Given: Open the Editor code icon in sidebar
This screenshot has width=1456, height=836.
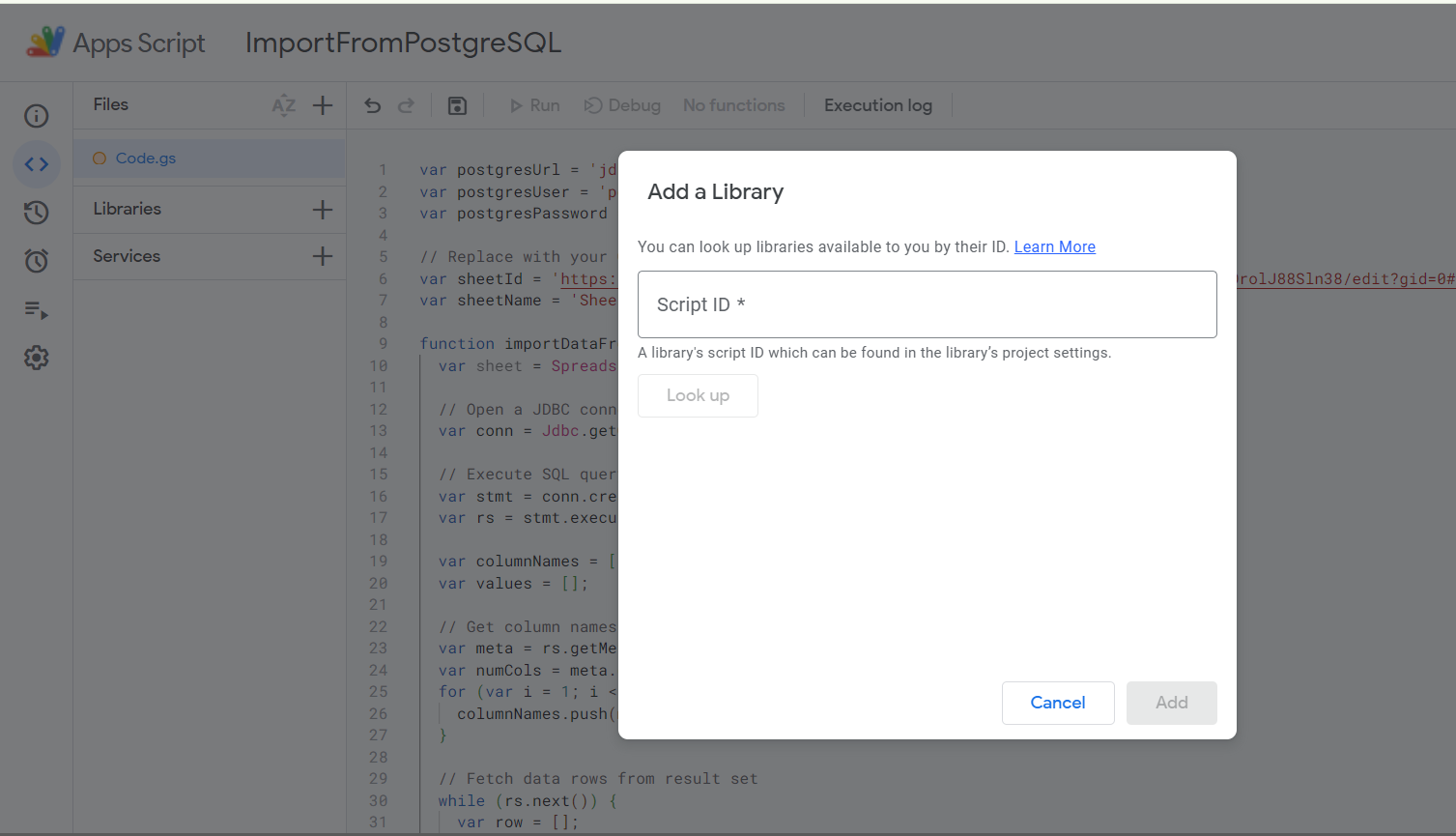Looking at the screenshot, I should [x=37, y=164].
